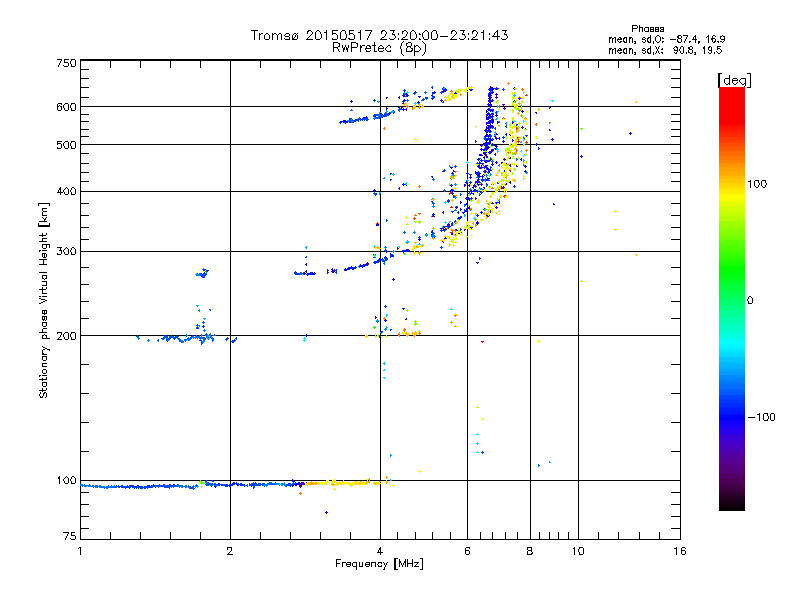Click the 'mean, sd,O: -87.4, 16.9' line
This screenshot has height=600, width=800.
(666, 39)
